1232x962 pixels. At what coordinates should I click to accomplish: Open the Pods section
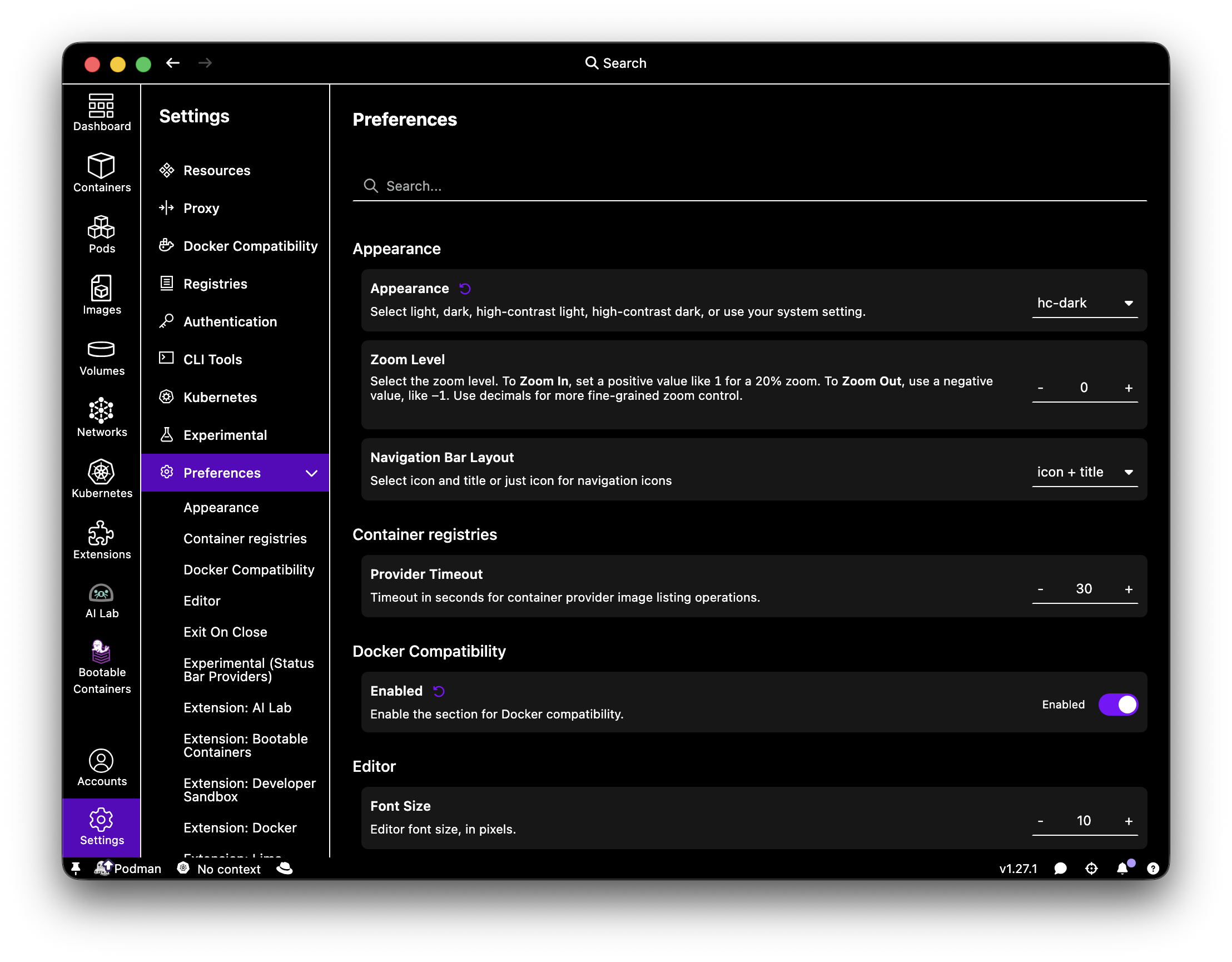click(x=102, y=234)
